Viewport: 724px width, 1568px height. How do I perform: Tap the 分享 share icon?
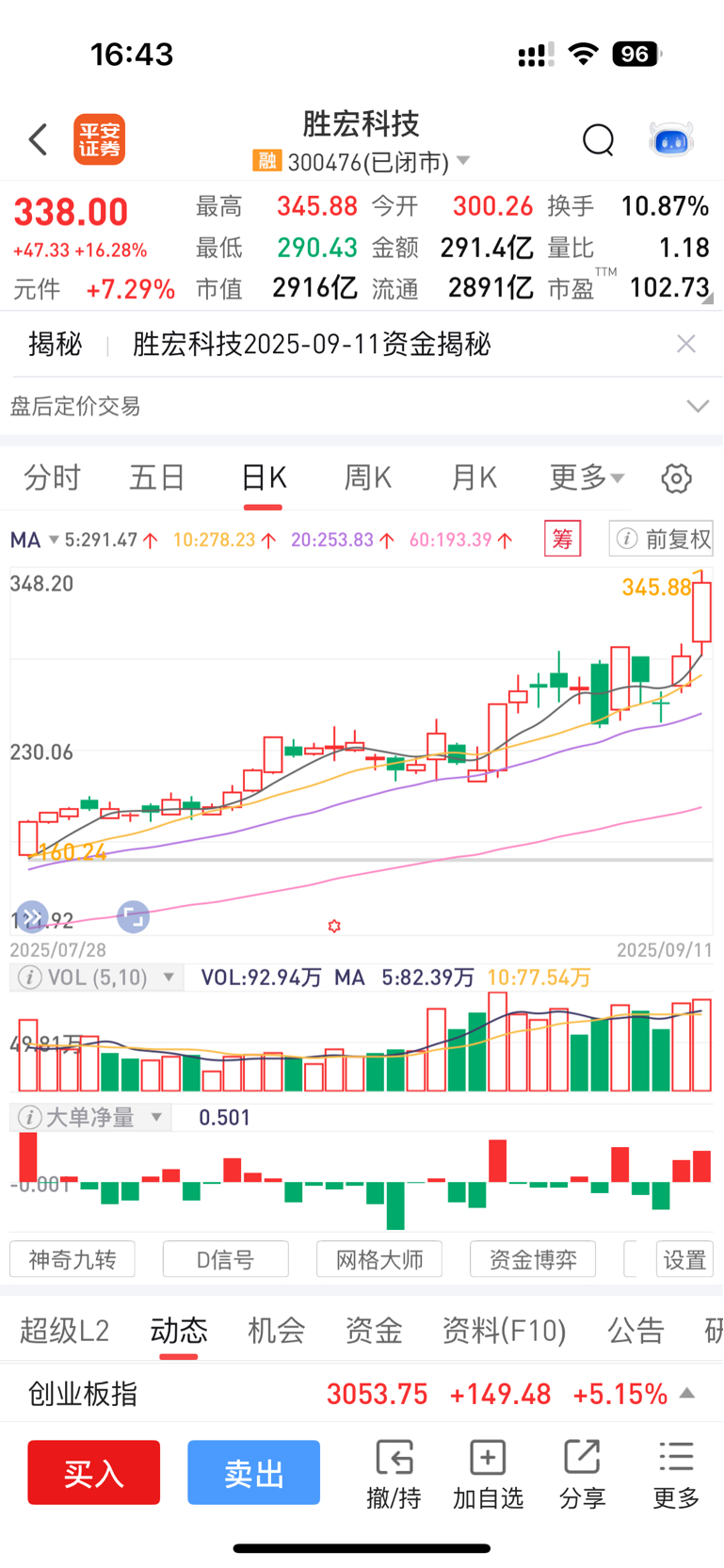click(582, 1458)
